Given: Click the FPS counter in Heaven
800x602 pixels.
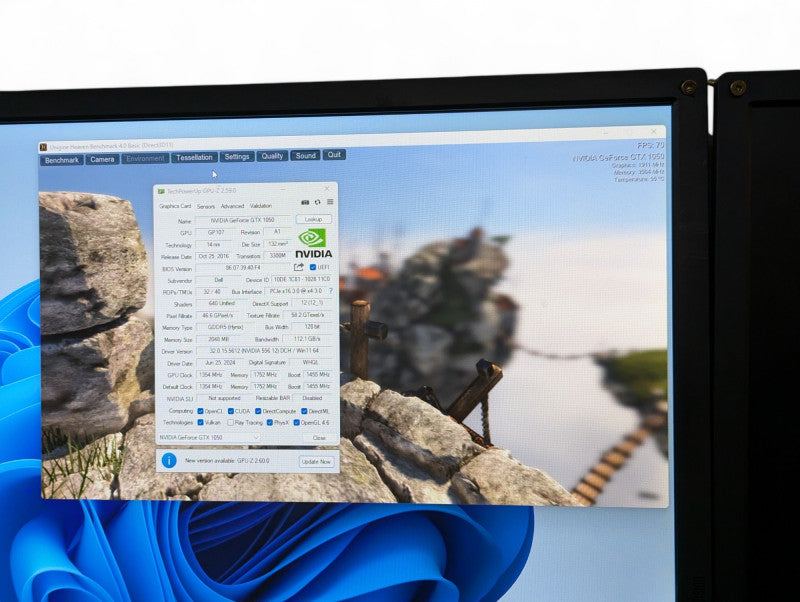Looking at the screenshot, I should pyautogui.click(x=651, y=145).
